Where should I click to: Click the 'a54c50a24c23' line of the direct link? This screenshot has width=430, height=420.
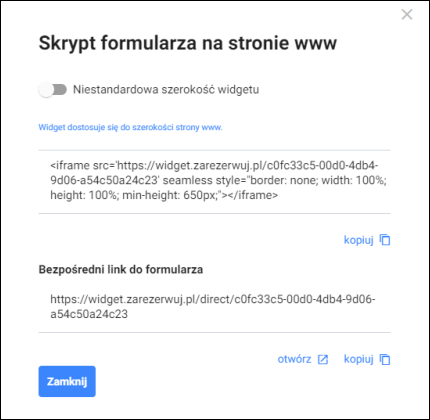(x=89, y=314)
